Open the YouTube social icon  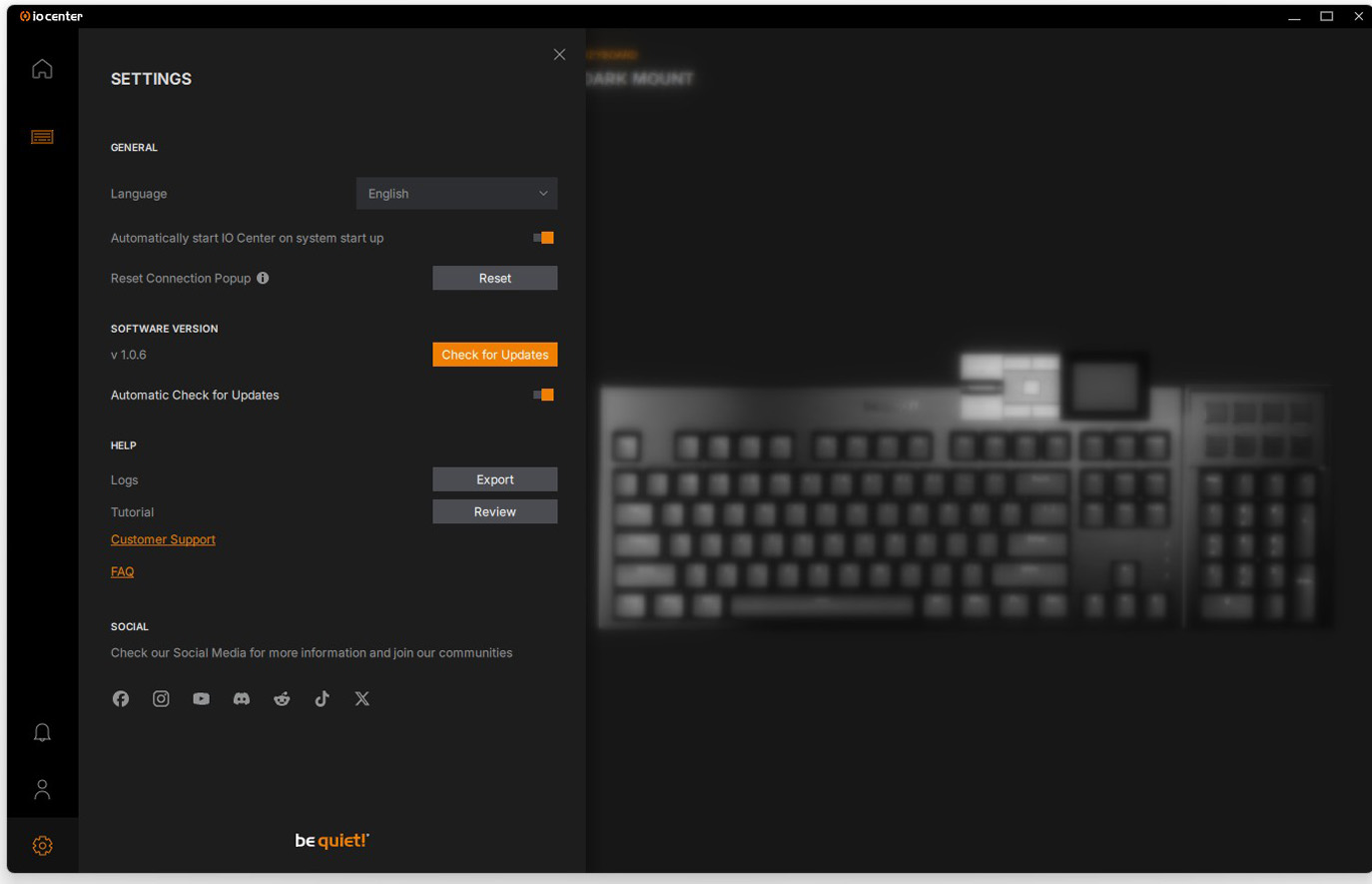202,699
